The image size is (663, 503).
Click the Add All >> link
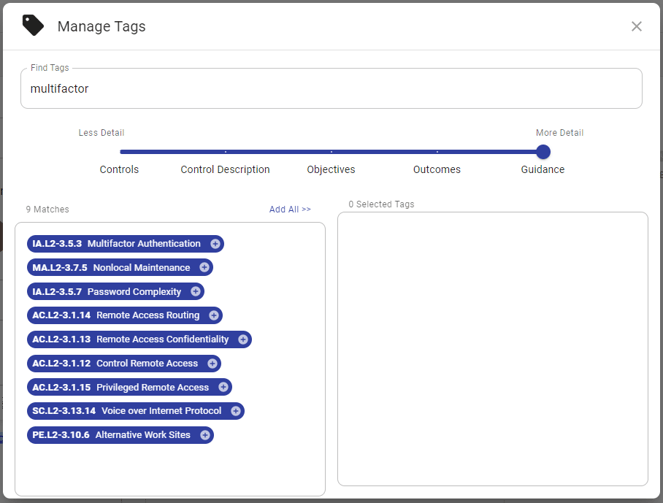290,209
